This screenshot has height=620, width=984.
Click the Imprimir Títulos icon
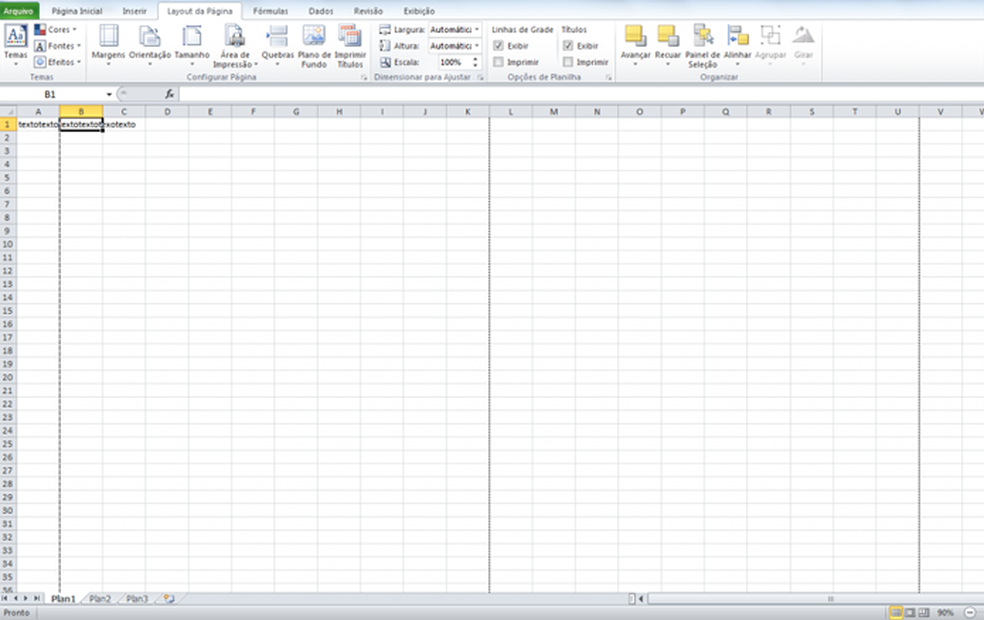click(x=350, y=37)
